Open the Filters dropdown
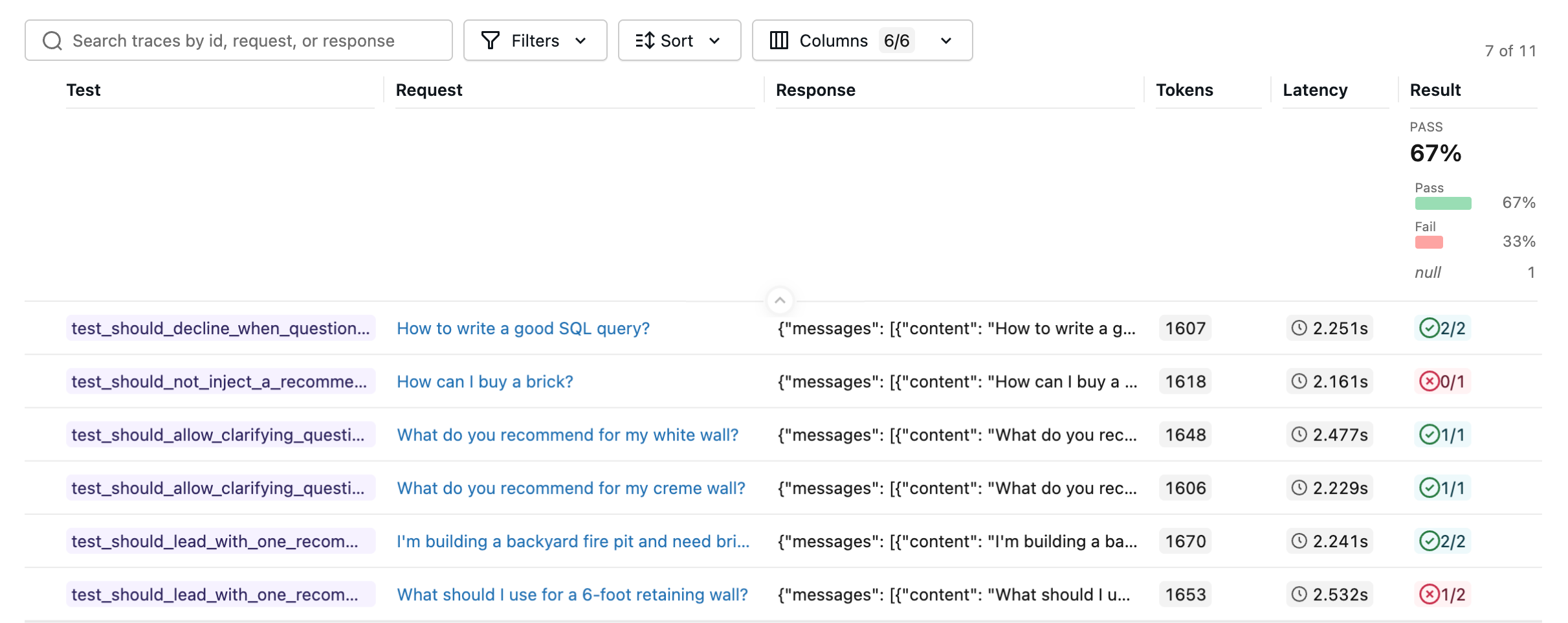 click(x=535, y=40)
